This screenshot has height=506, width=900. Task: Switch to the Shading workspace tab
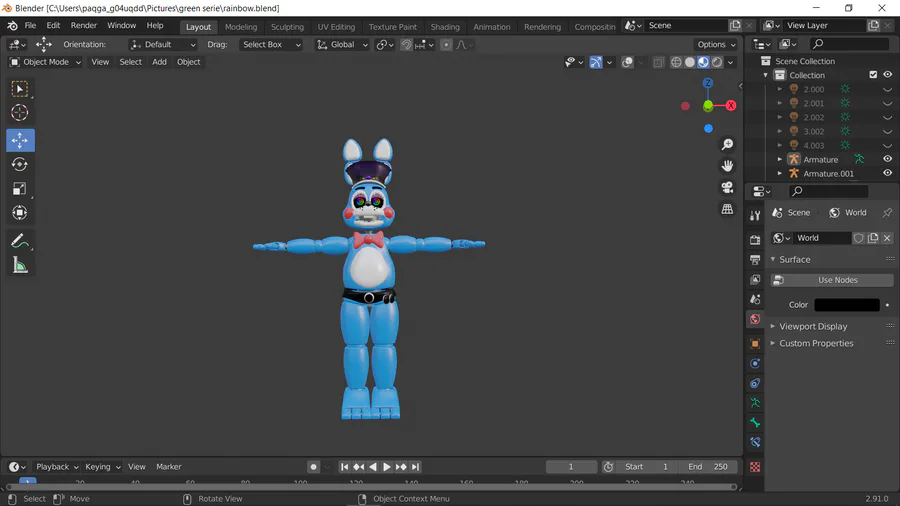[x=445, y=27]
